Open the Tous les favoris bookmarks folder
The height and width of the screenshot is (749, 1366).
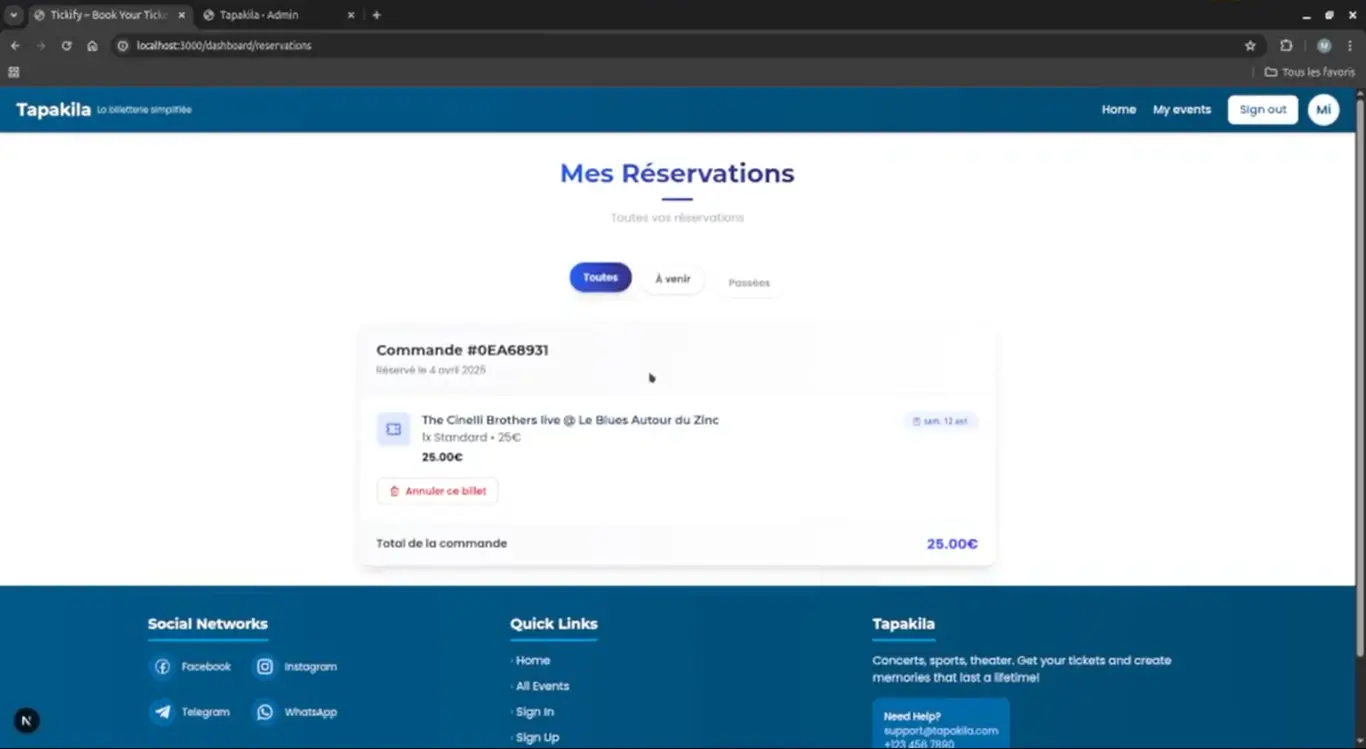pos(1310,72)
